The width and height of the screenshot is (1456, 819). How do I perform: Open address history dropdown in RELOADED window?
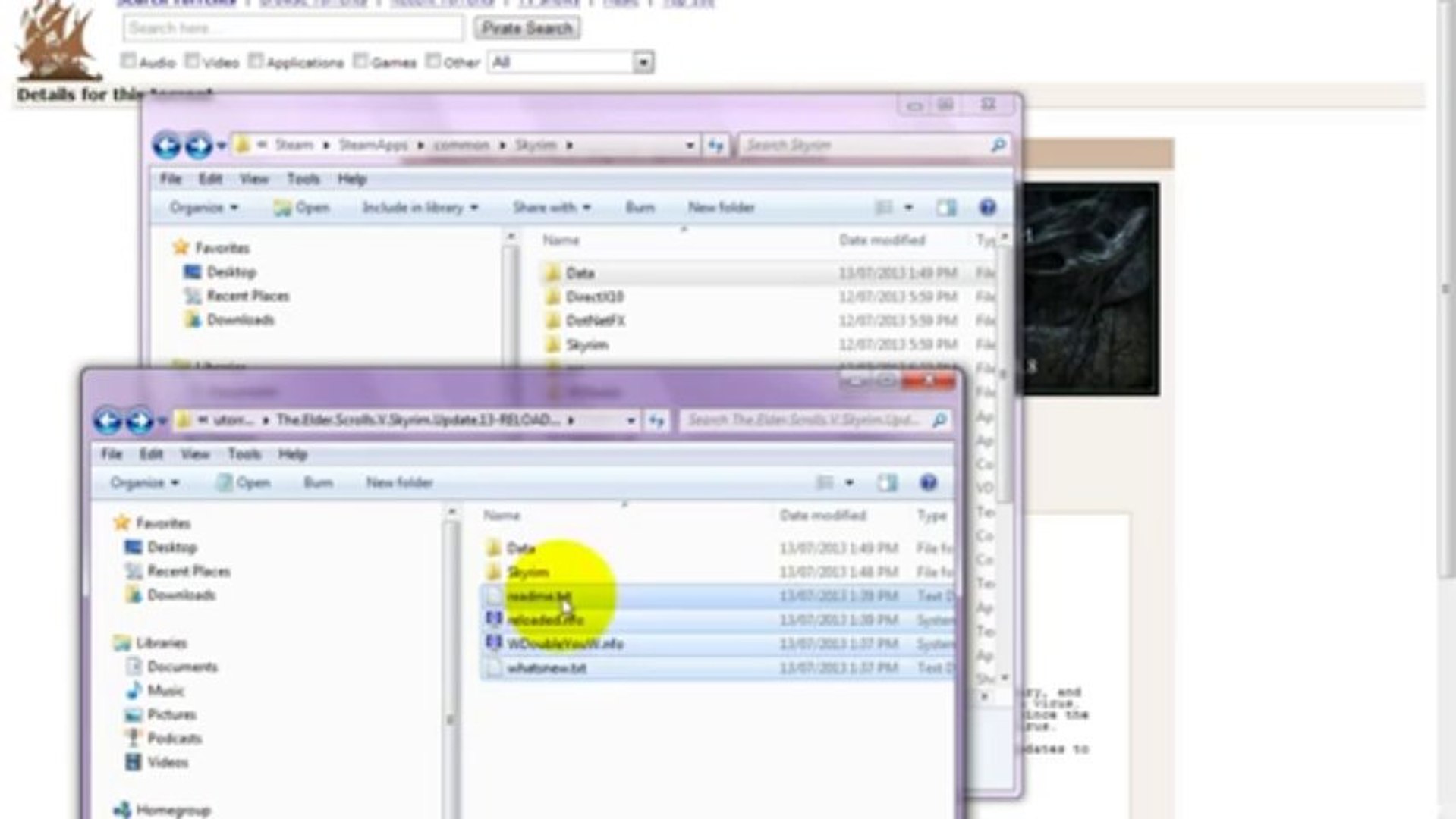[x=631, y=420]
